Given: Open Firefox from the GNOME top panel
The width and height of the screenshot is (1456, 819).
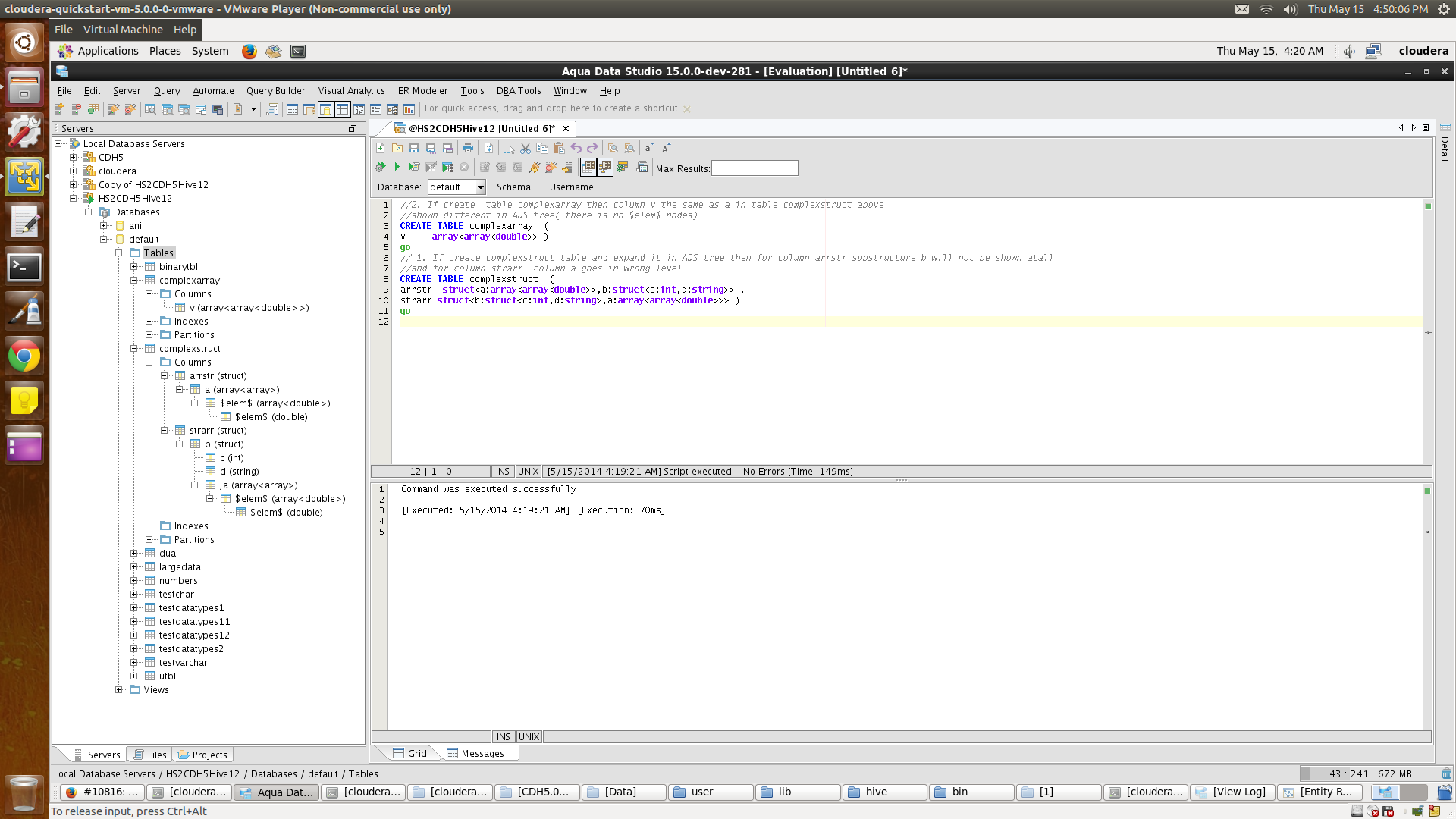Looking at the screenshot, I should tap(249, 52).
